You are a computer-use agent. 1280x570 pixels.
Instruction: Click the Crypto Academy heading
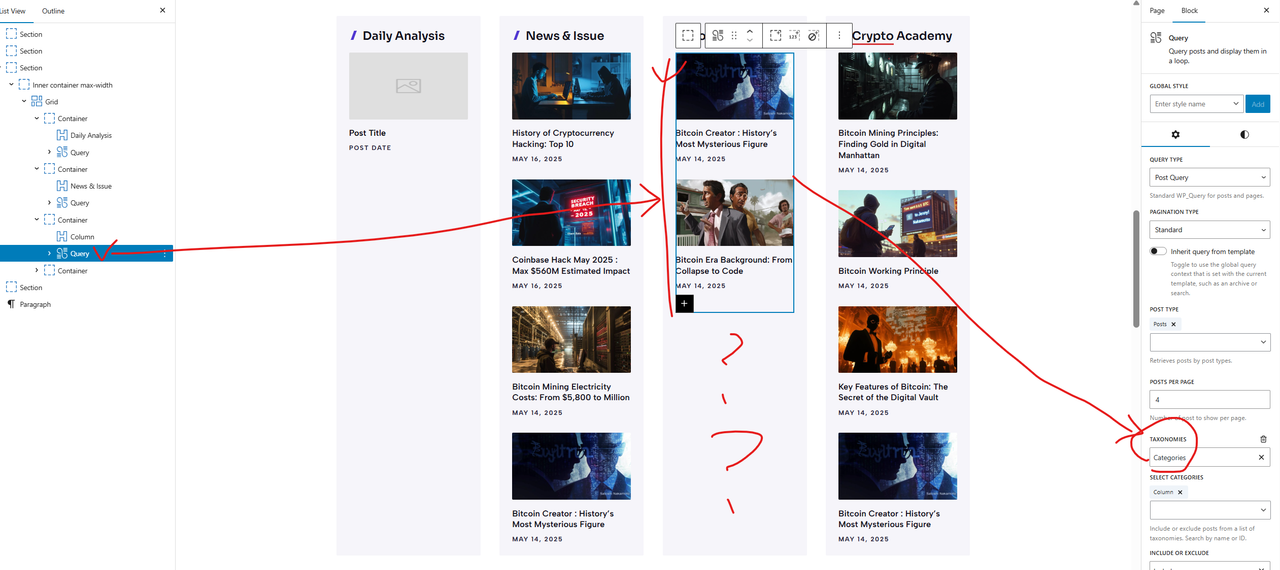pos(902,36)
